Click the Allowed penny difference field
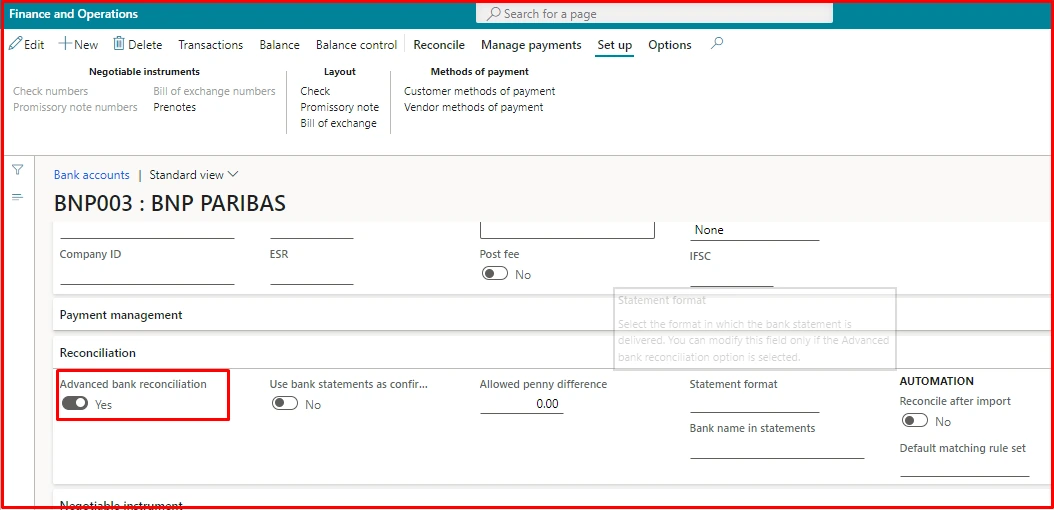 [522, 405]
